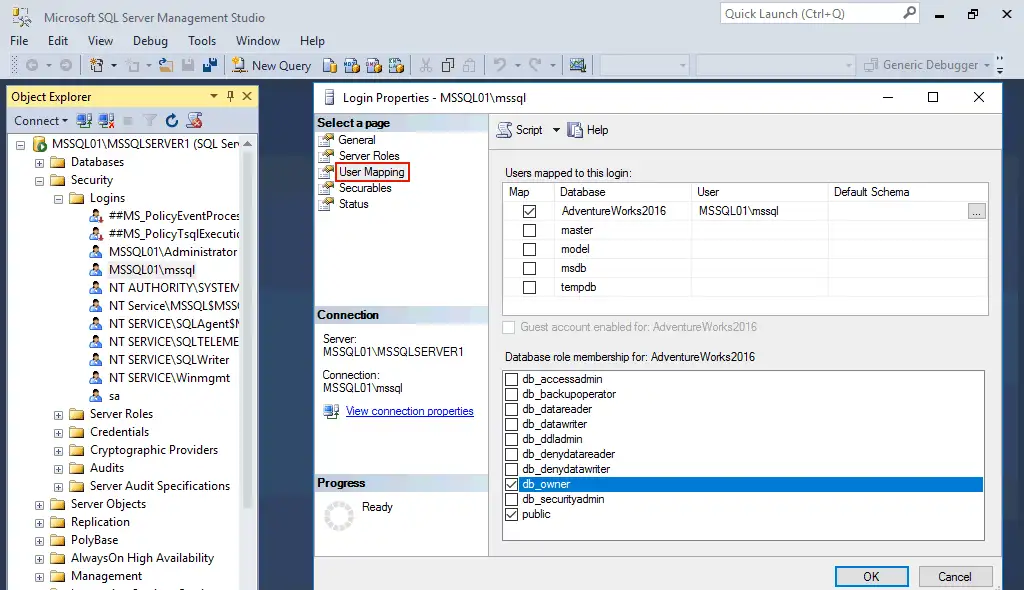Open the default schema browse button for AdventureWorks2016
1024x590 pixels.
click(x=976, y=211)
